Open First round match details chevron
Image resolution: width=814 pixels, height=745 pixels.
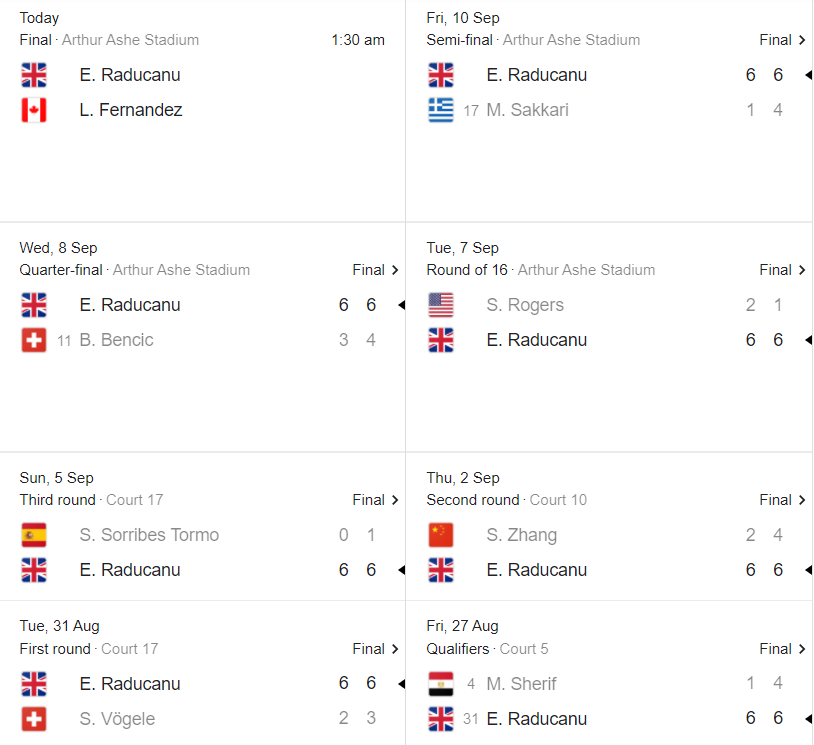(395, 649)
